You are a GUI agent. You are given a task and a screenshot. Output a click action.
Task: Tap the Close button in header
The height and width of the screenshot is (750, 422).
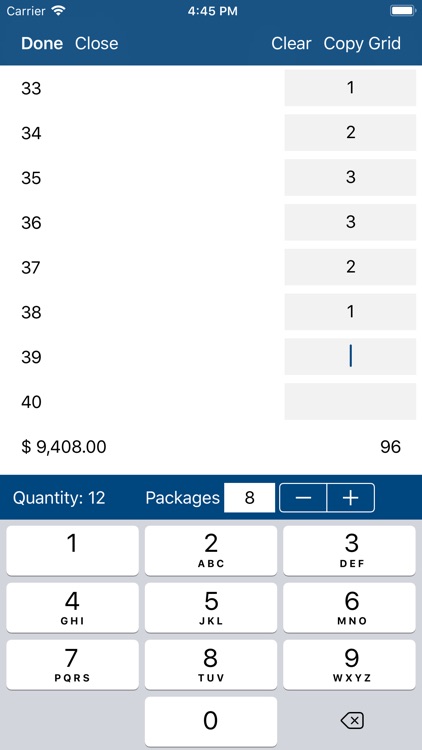(x=97, y=44)
